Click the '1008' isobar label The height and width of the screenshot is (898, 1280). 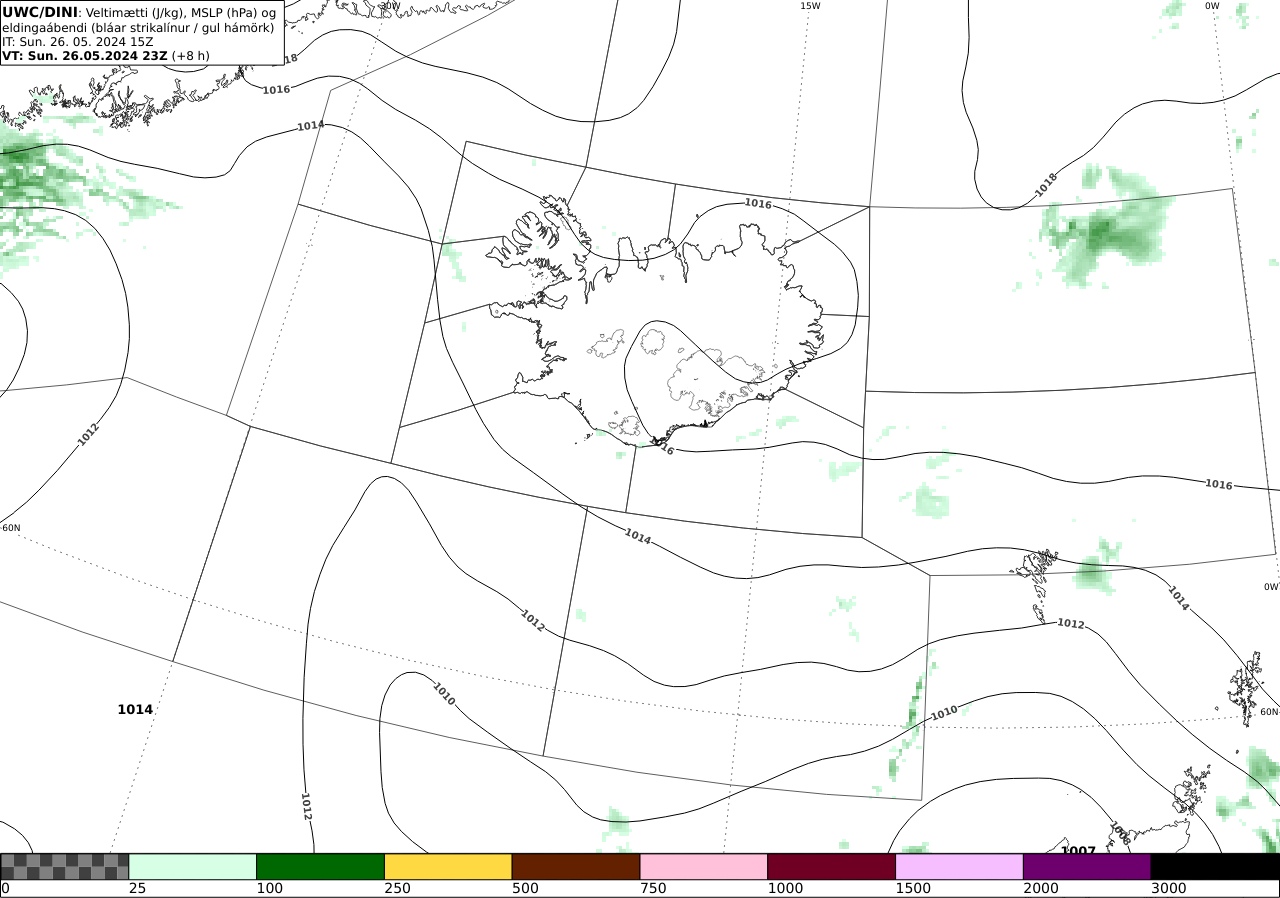coord(1120,833)
